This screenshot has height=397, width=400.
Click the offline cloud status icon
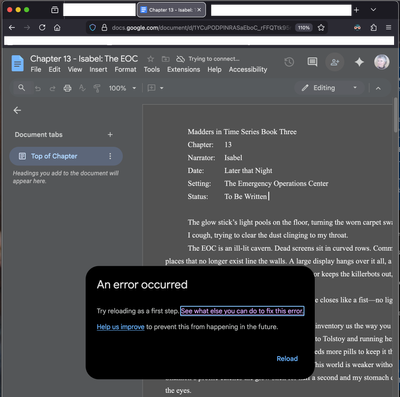coord(180,59)
